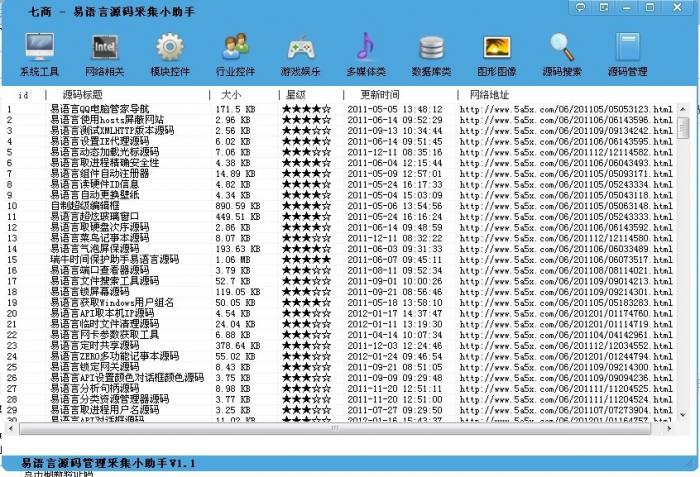Select row 易语言设置IE代理源码

point(340,141)
